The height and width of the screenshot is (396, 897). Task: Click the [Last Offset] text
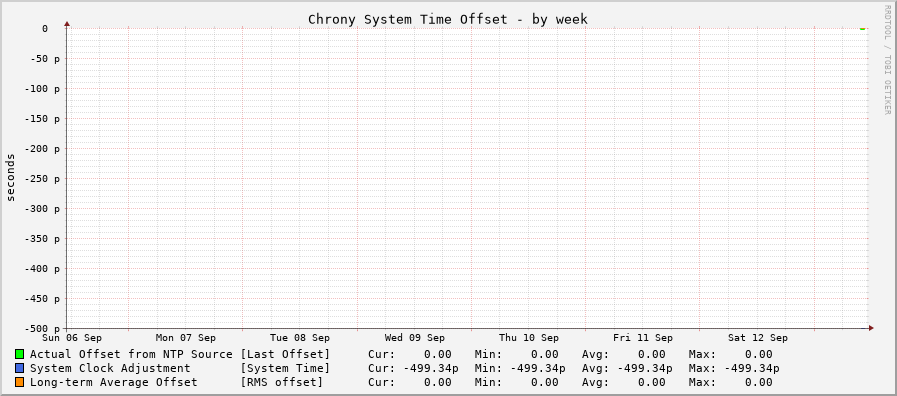285,354
